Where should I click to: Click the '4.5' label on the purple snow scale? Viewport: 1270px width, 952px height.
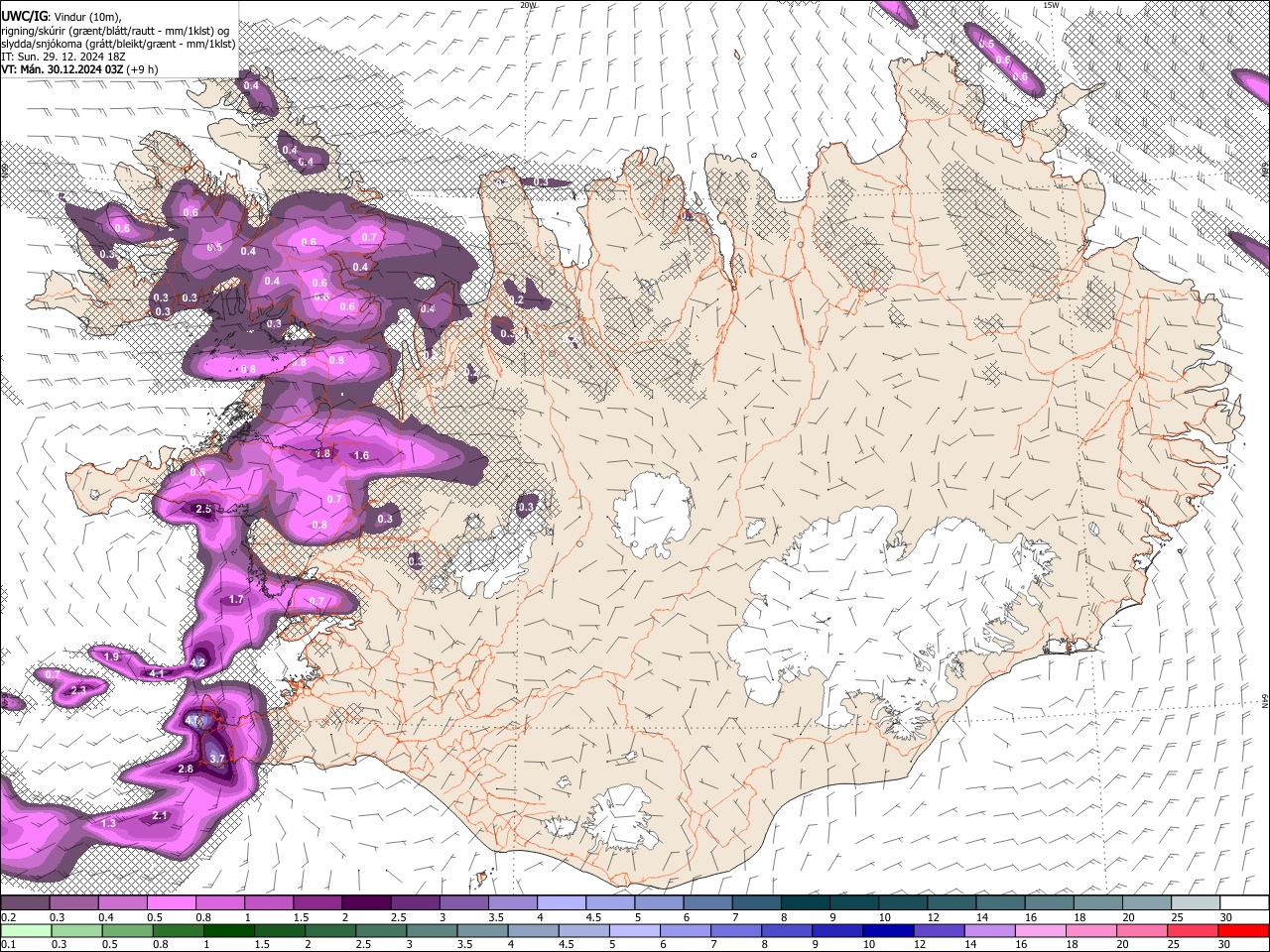(592, 917)
